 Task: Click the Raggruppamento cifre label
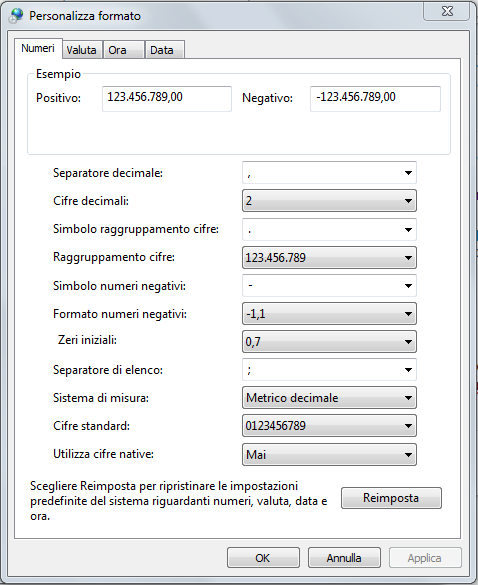pyautogui.click(x=114, y=257)
